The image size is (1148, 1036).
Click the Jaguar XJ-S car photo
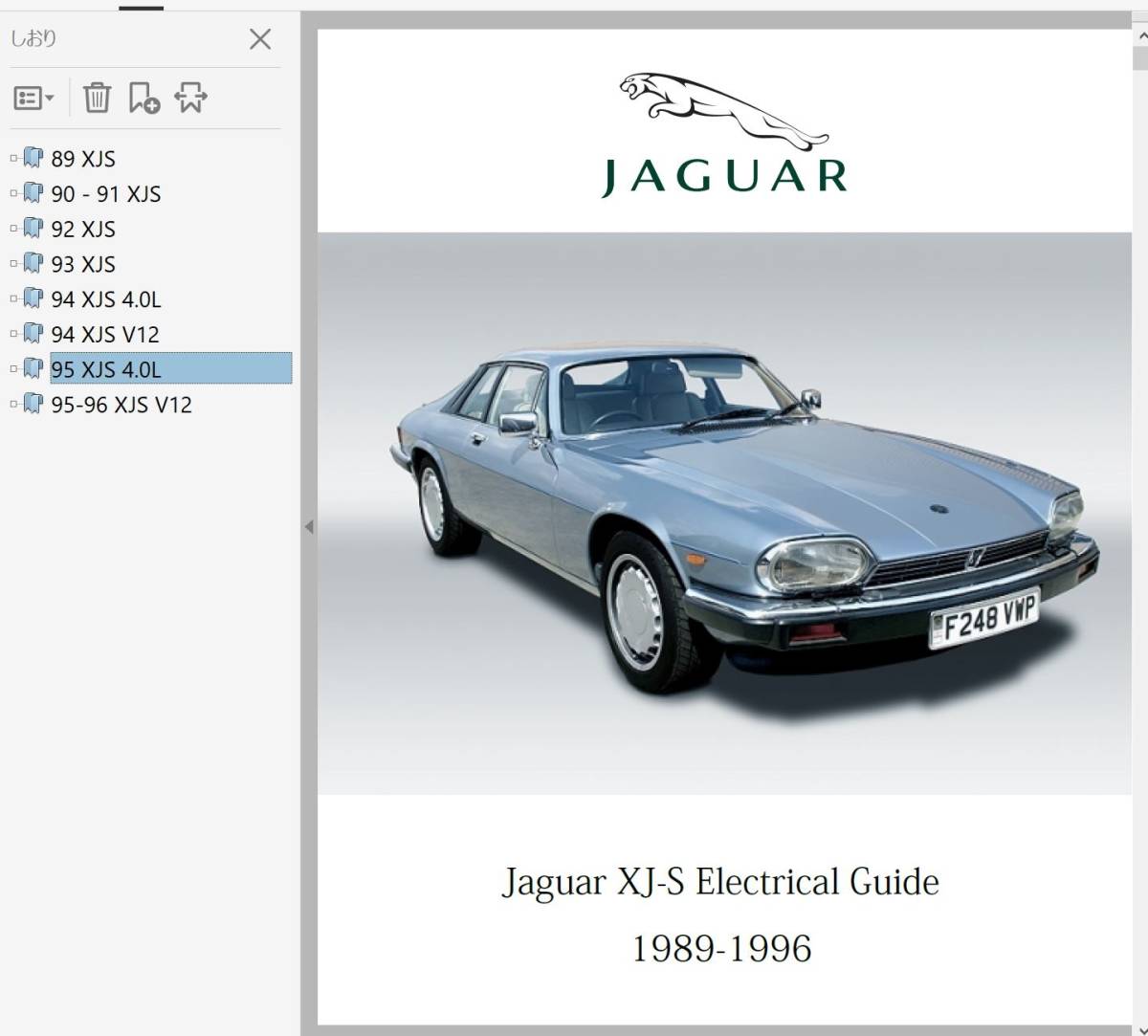(724, 514)
